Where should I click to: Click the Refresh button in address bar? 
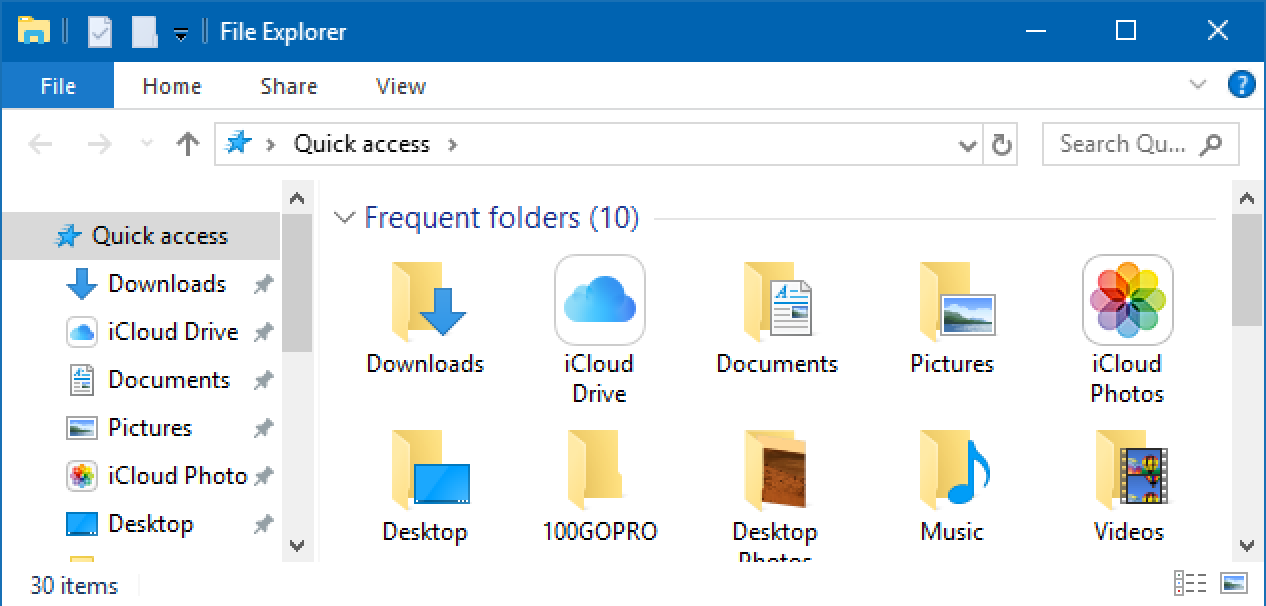[1001, 145]
